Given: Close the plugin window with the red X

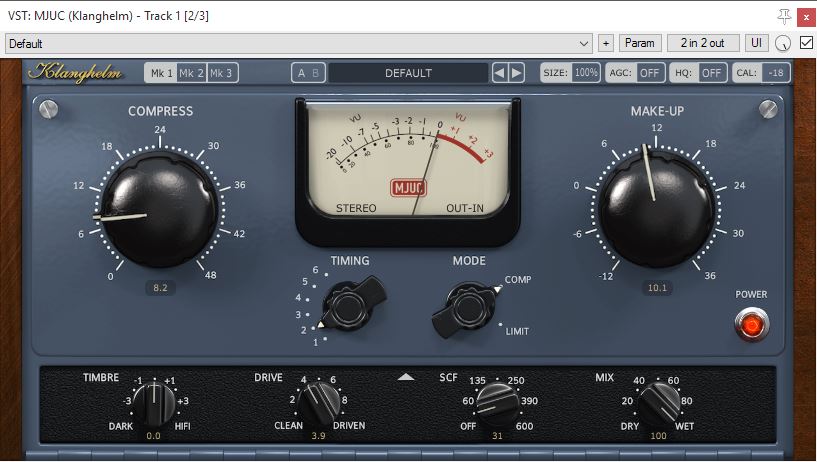Looking at the screenshot, I should pos(806,17).
